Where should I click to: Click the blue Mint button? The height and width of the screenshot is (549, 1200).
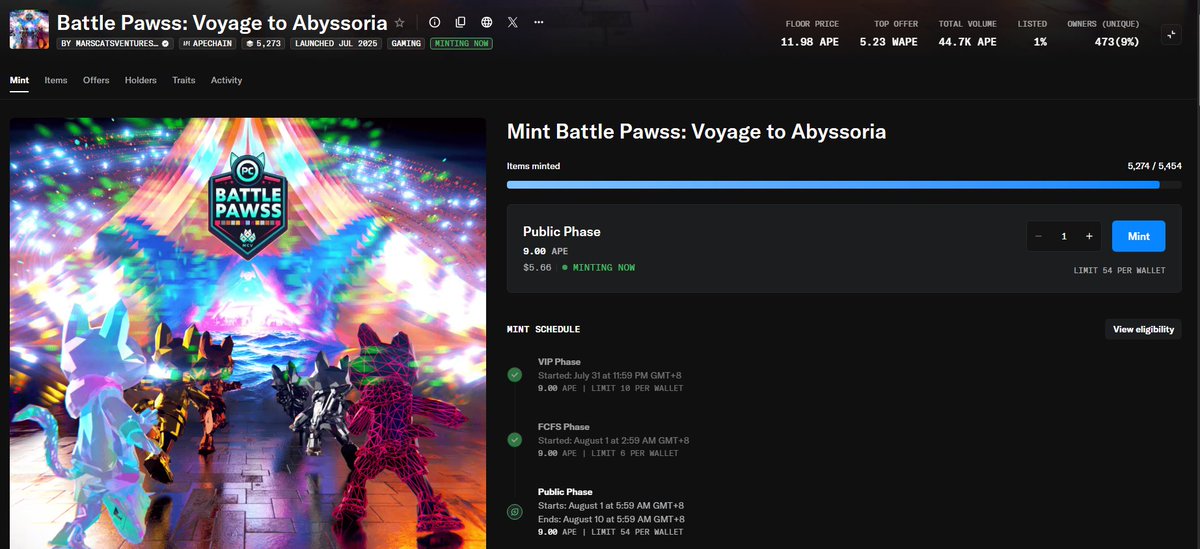tap(1138, 236)
